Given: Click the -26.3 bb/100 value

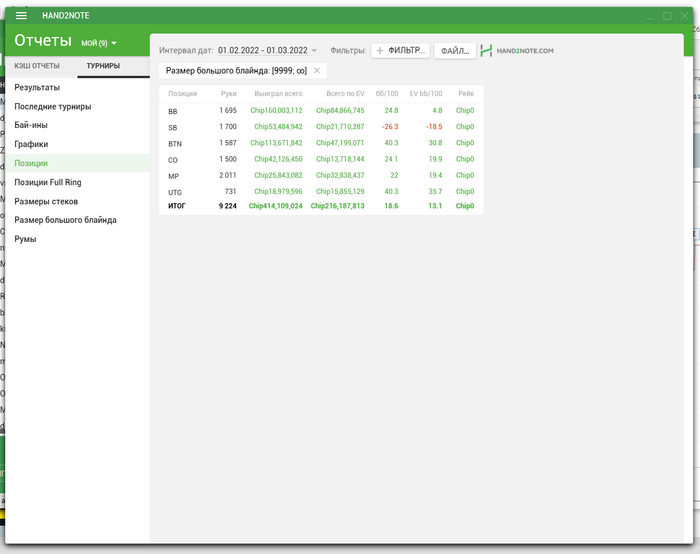Looking at the screenshot, I should (390, 127).
